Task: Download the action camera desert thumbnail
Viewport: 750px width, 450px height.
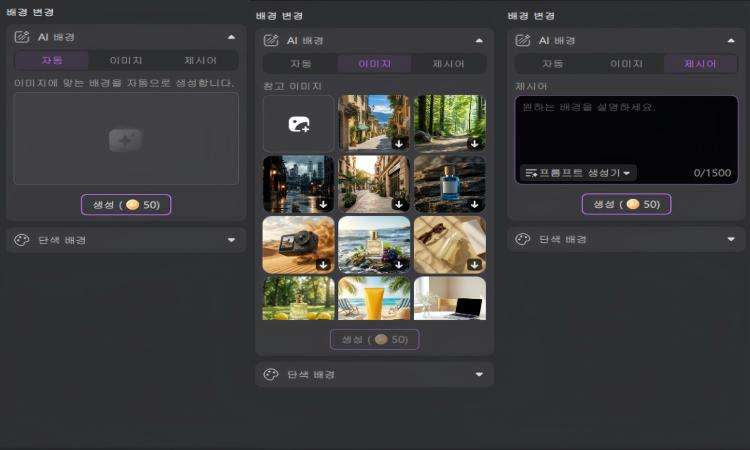Action: click(323, 264)
